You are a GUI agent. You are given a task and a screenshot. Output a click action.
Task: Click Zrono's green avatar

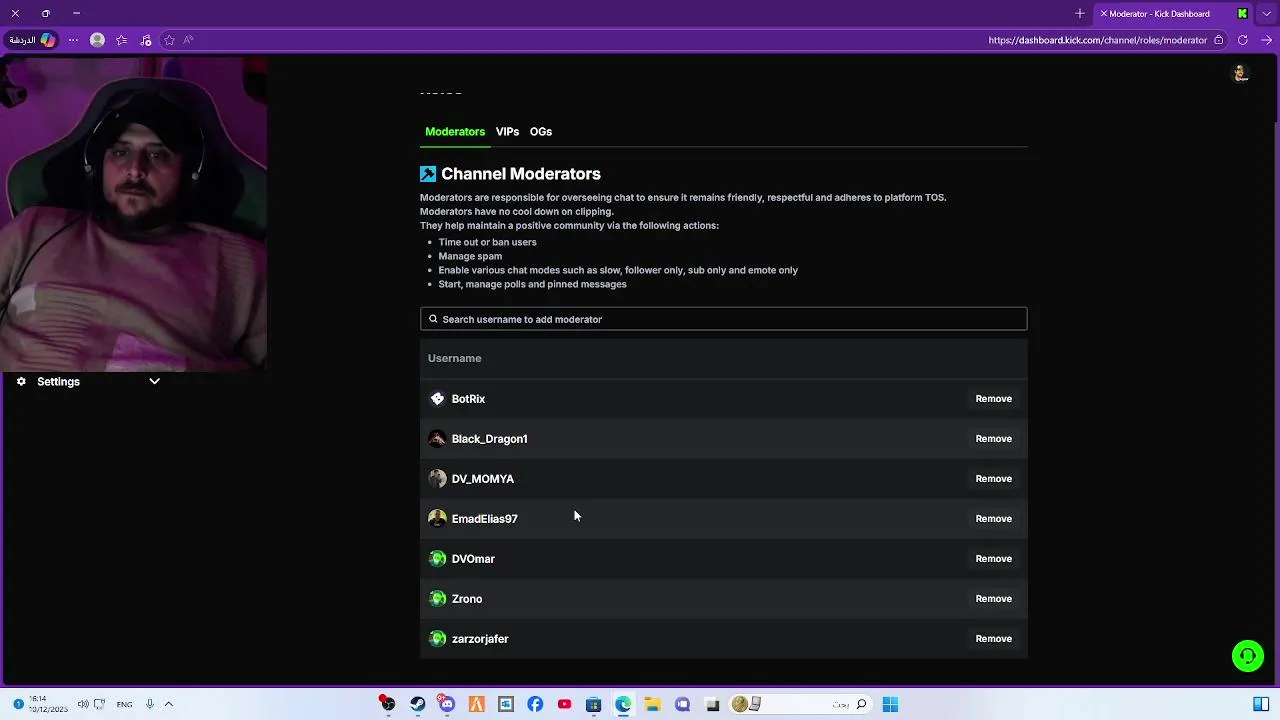[x=437, y=599]
